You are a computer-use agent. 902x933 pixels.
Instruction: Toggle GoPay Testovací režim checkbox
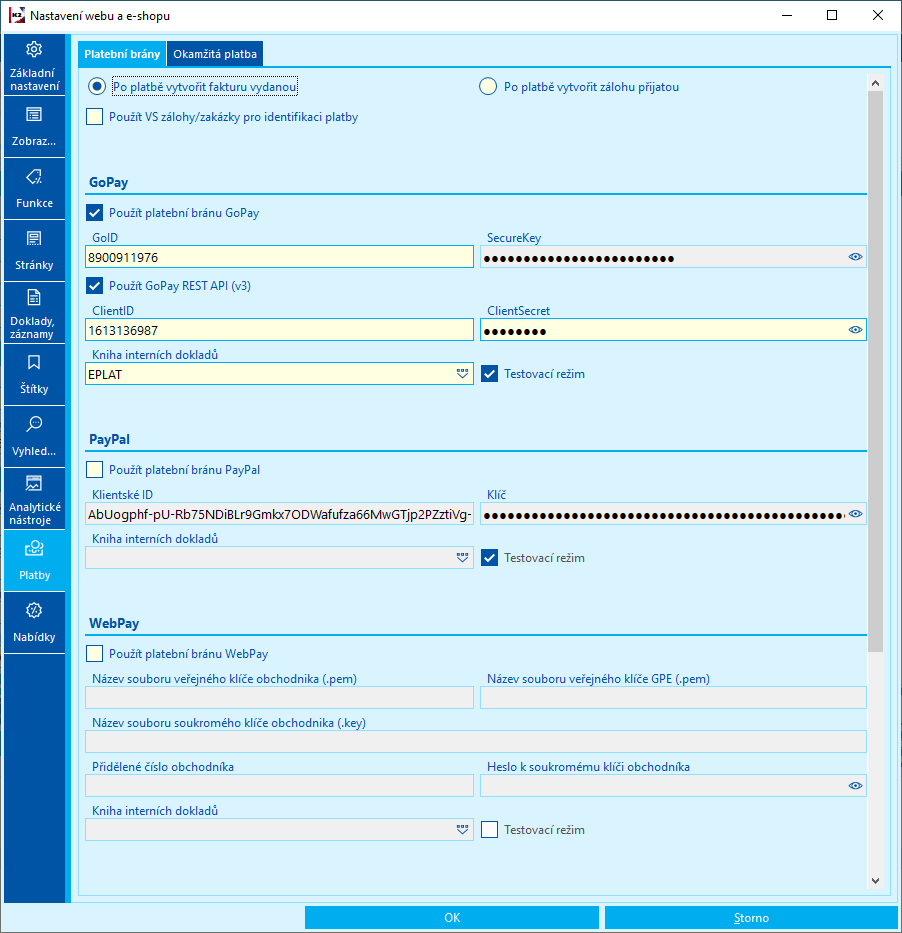490,374
